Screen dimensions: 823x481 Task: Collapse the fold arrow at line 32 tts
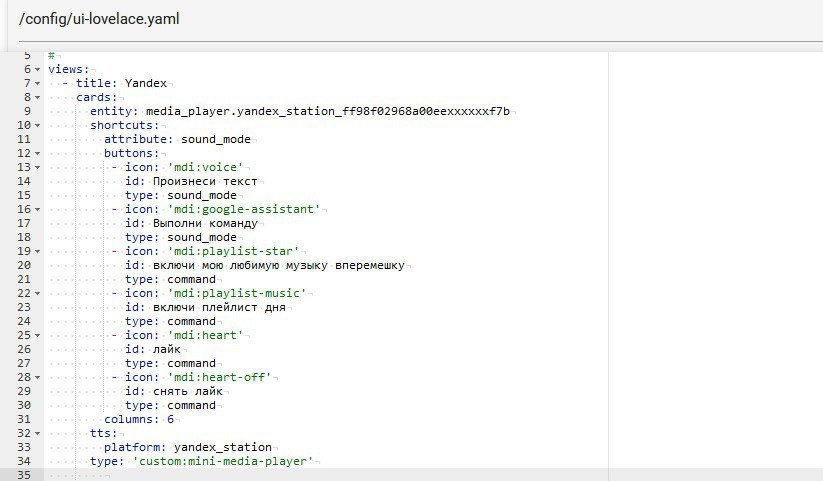(x=37, y=434)
